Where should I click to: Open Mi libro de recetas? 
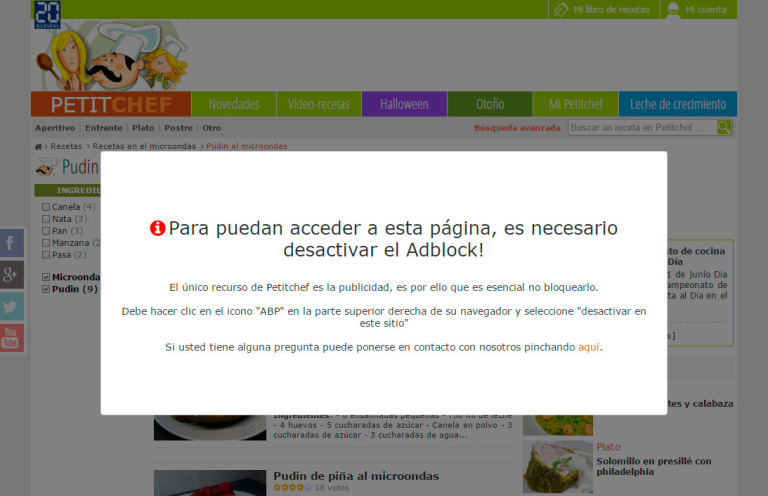coord(603,9)
